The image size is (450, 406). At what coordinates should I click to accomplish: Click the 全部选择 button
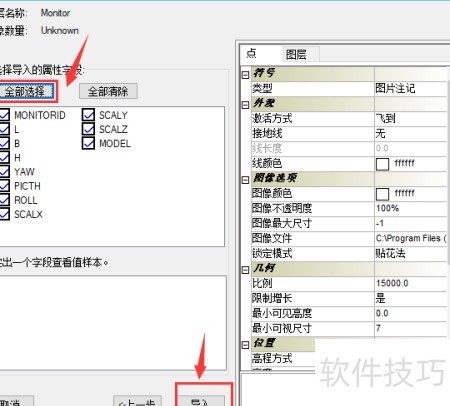(27, 91)
